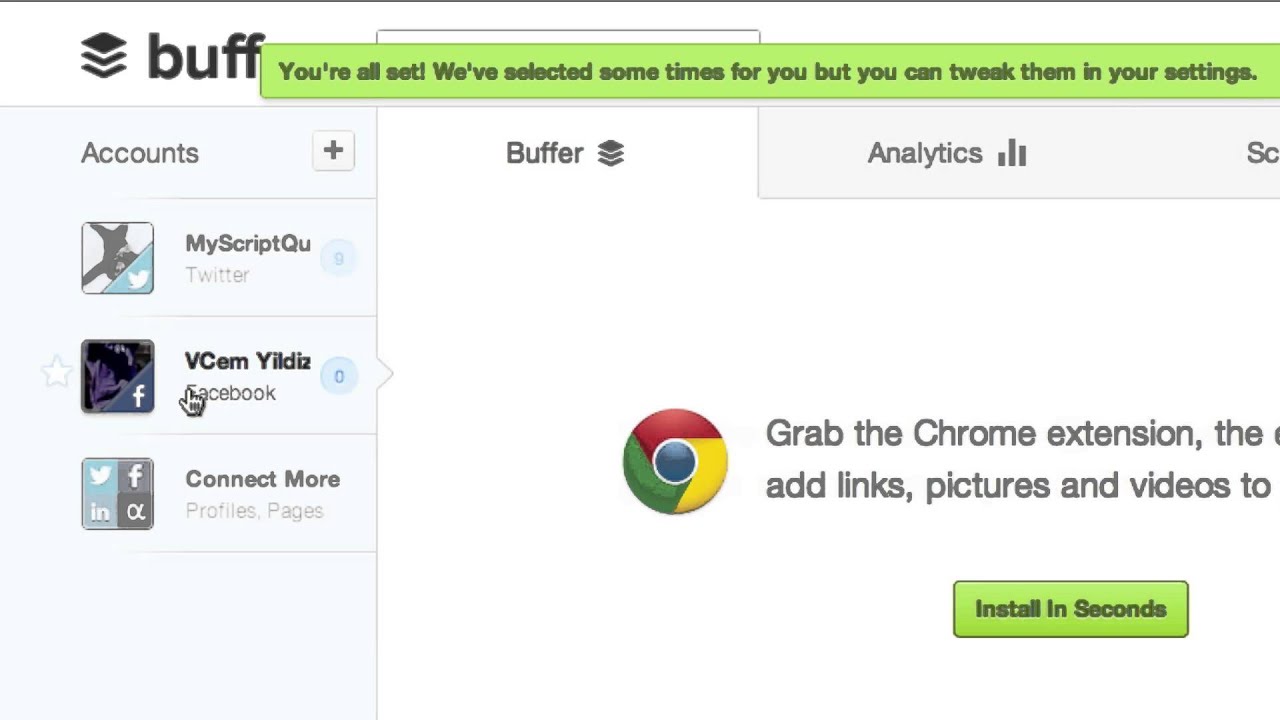Viewport: 1280px width, 720px height.
Task: Select the MyScriptQu account name
Action: 247,244
